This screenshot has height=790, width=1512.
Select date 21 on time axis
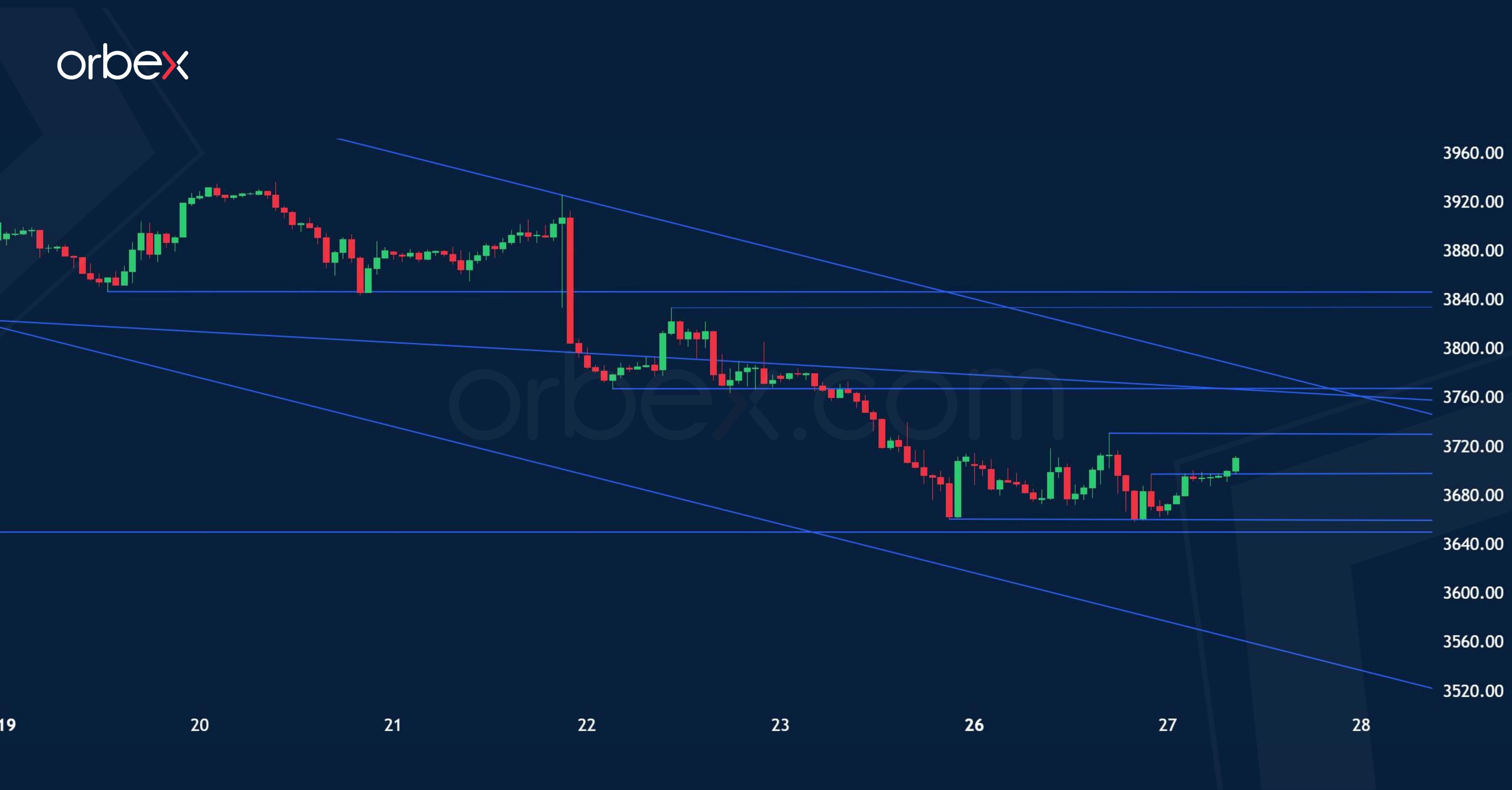point(393,725)
